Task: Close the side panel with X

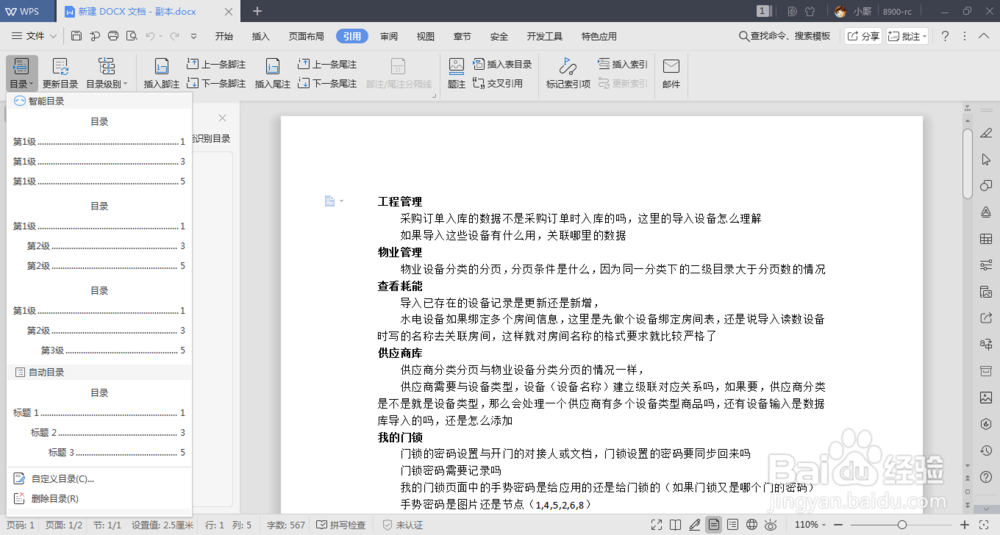Action: (x=222, y=118)
